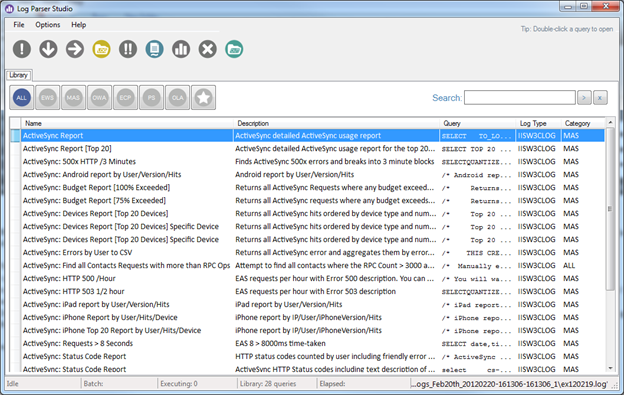Show favorites with the star filter
Viewport: 624px width, 395px height.
tap(203, 97)
